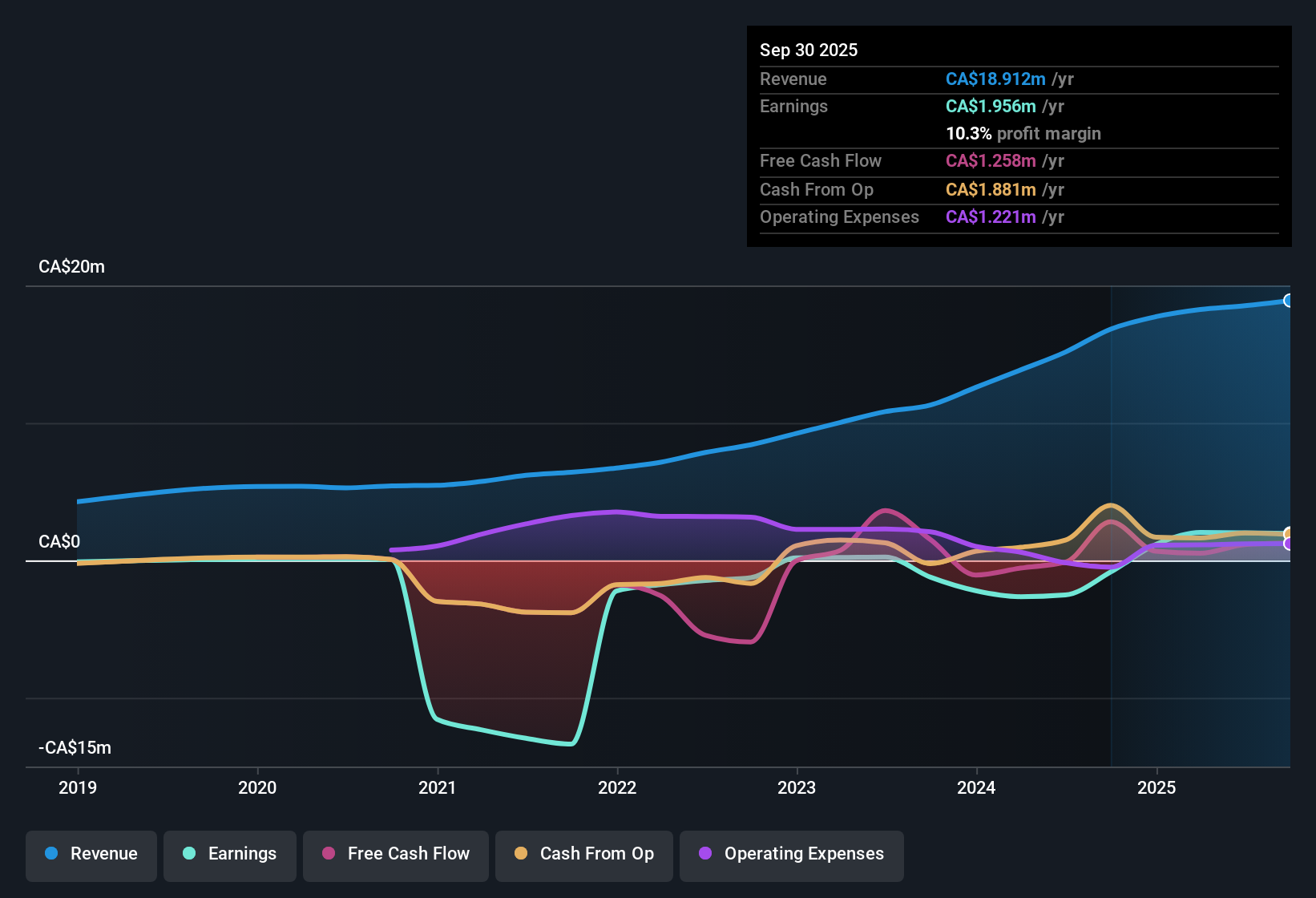Click the CA$1.881m cash from op value

[991, 189]
